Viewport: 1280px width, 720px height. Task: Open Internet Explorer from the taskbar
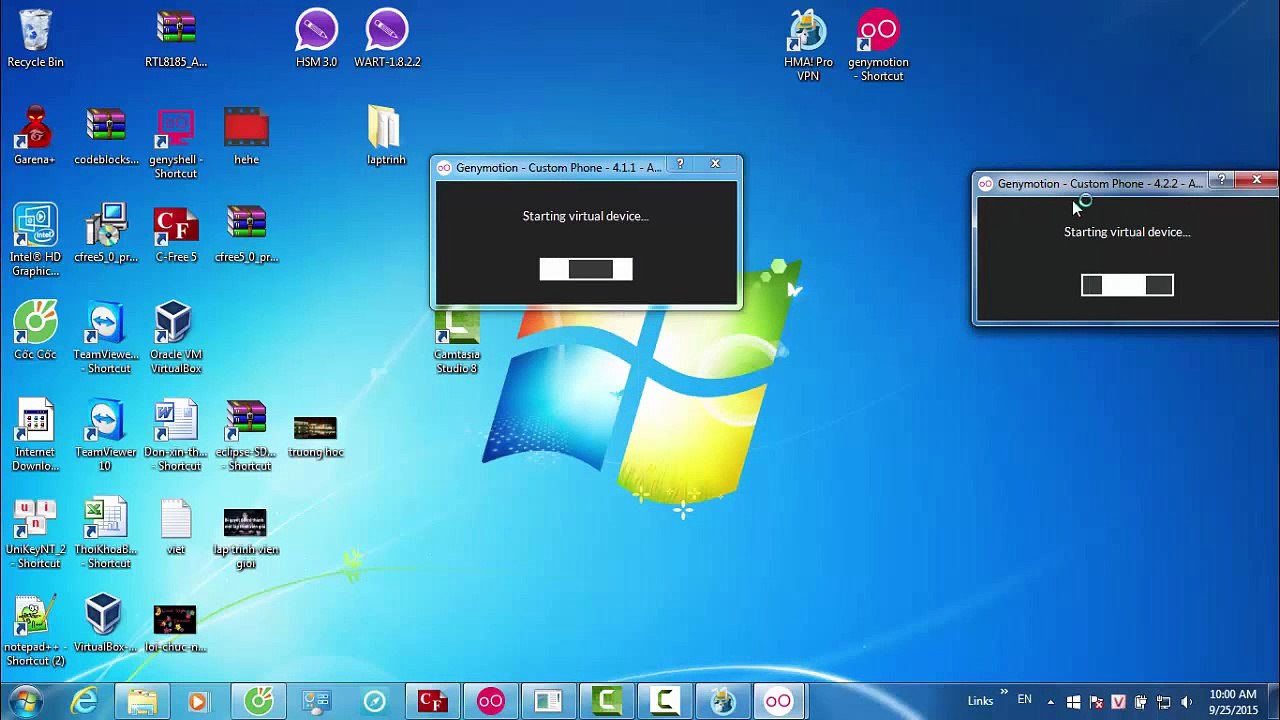click(84, 702)
